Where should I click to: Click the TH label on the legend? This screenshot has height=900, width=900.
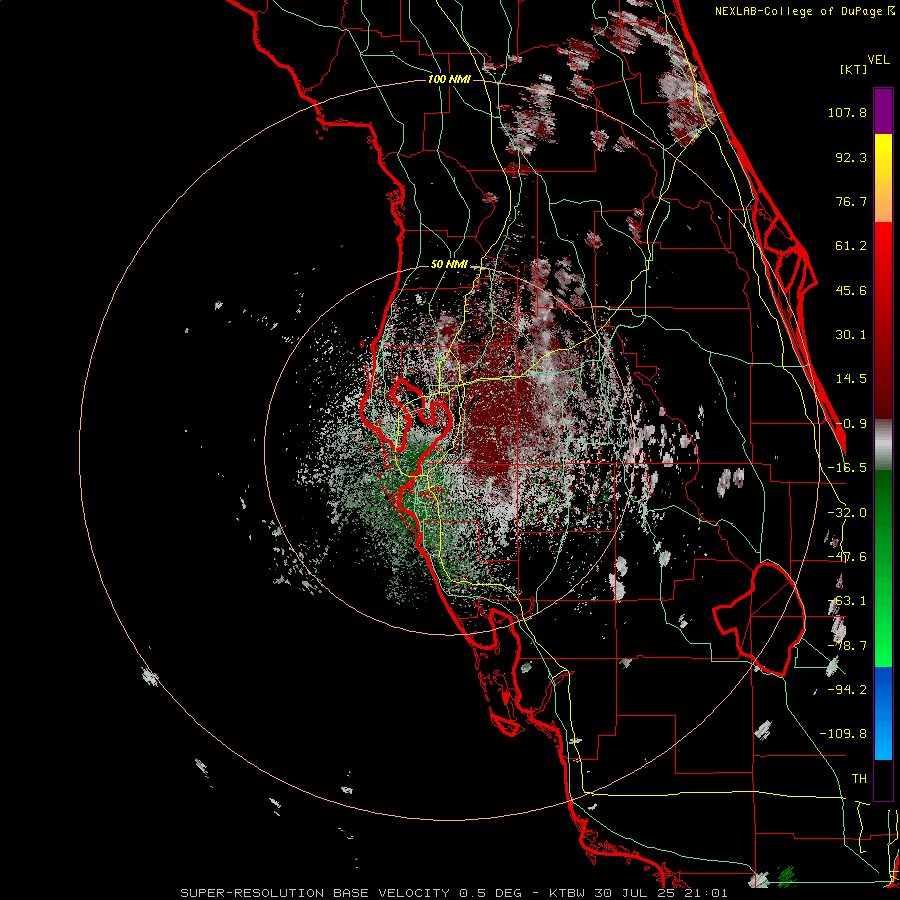pyautogui.click(x=859, y=779)
